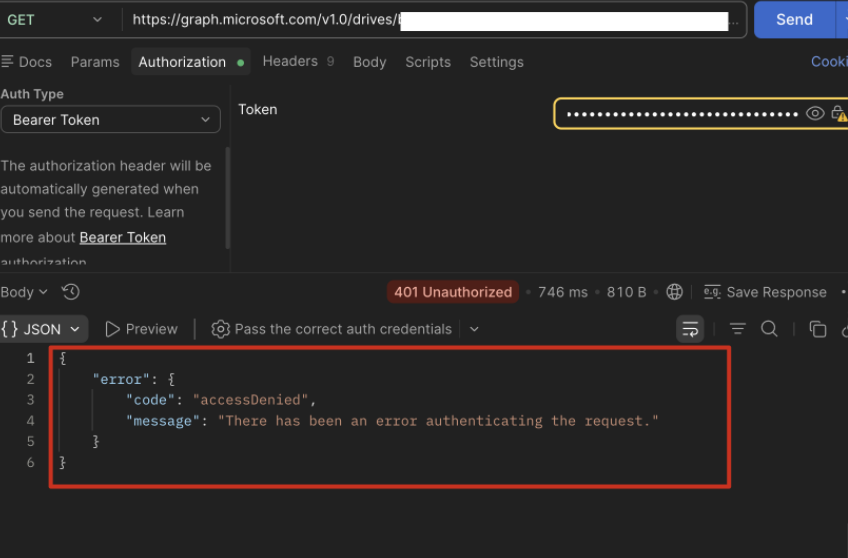Screen dimensions: 848x558
Task: Switch to the Headers tab
Action: [298, 62]
